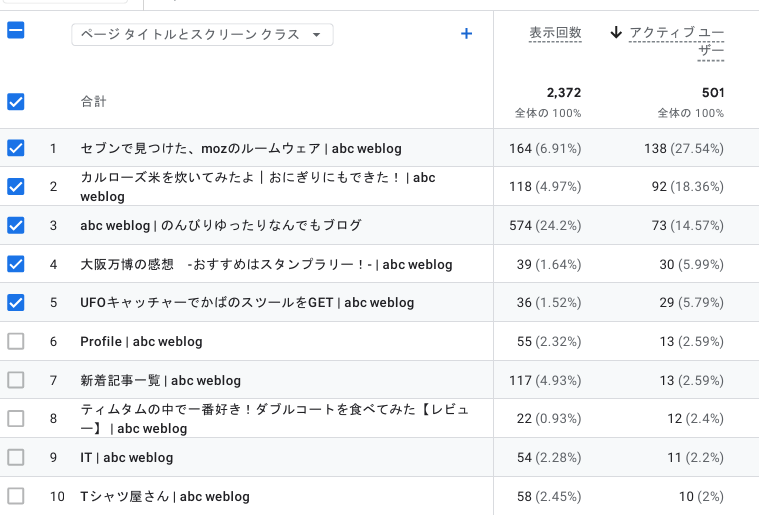The image size is (759, 524).
Task: Uncheck row 5 UFOキャッチャー checkbox
Action: 16,302
